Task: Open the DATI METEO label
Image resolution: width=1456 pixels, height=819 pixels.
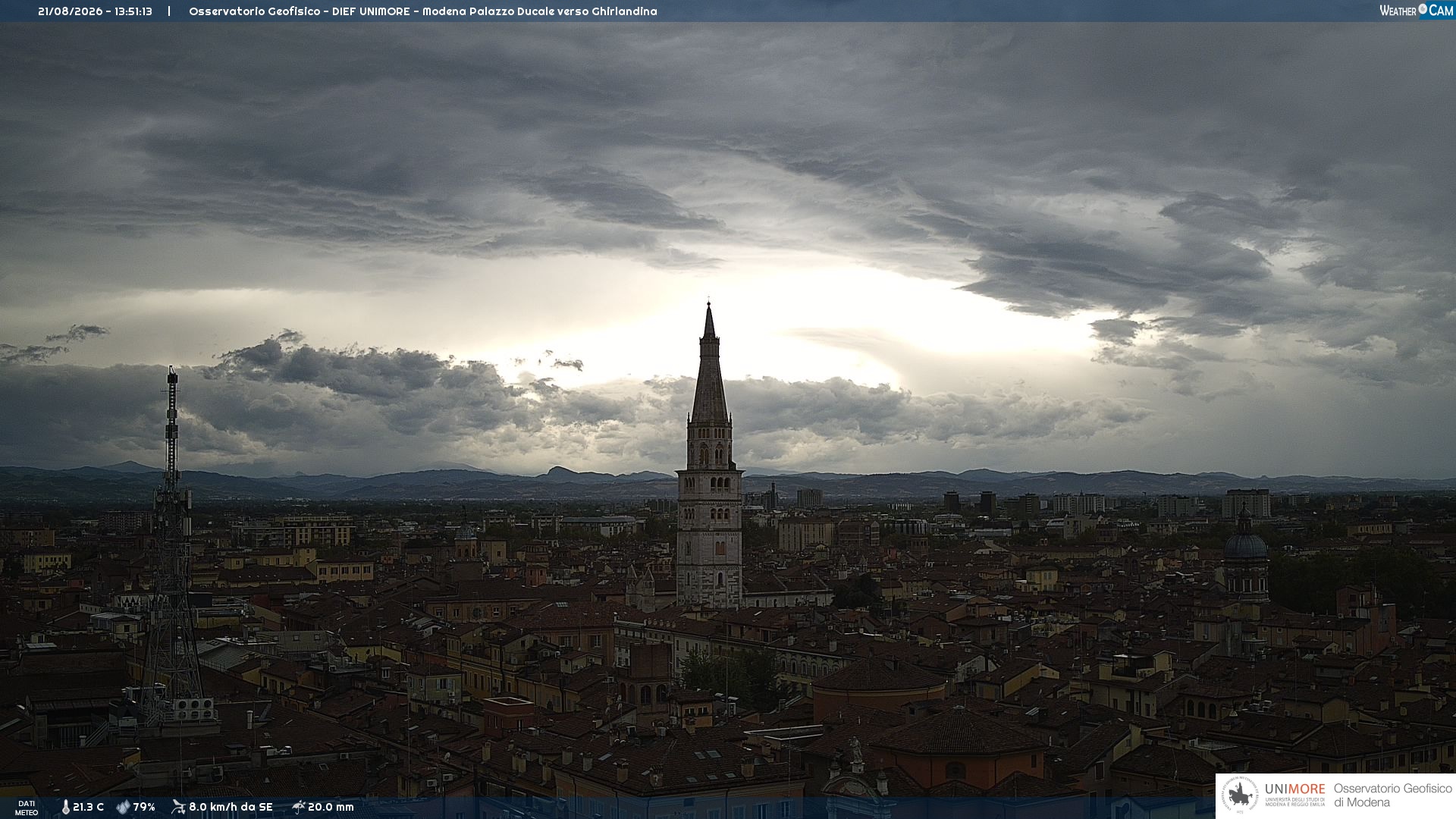Action: tap(27, 808)
